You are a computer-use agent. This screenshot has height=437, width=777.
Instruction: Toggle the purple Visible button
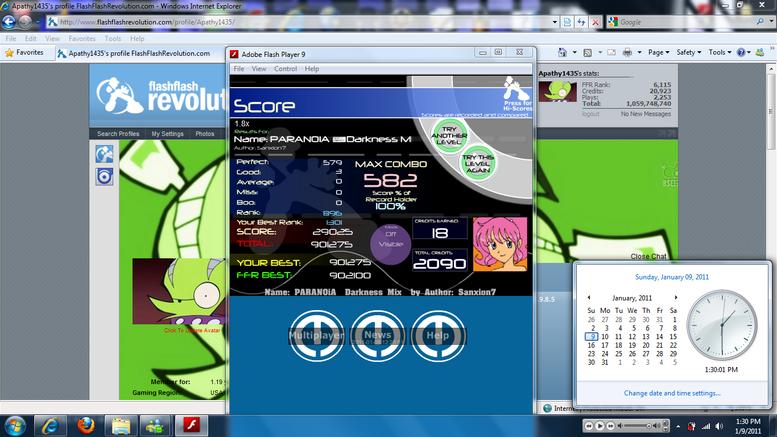click(390, 244)
